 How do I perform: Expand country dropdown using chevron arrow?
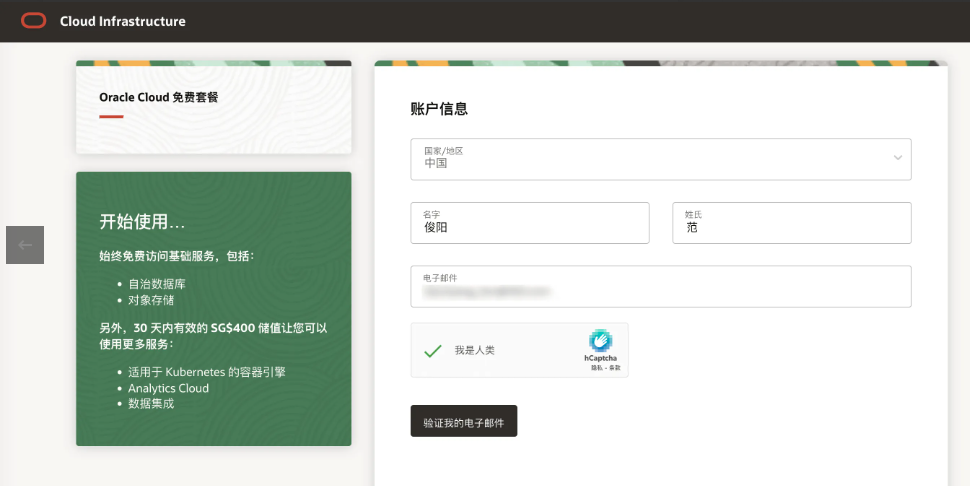coord(897,158)
